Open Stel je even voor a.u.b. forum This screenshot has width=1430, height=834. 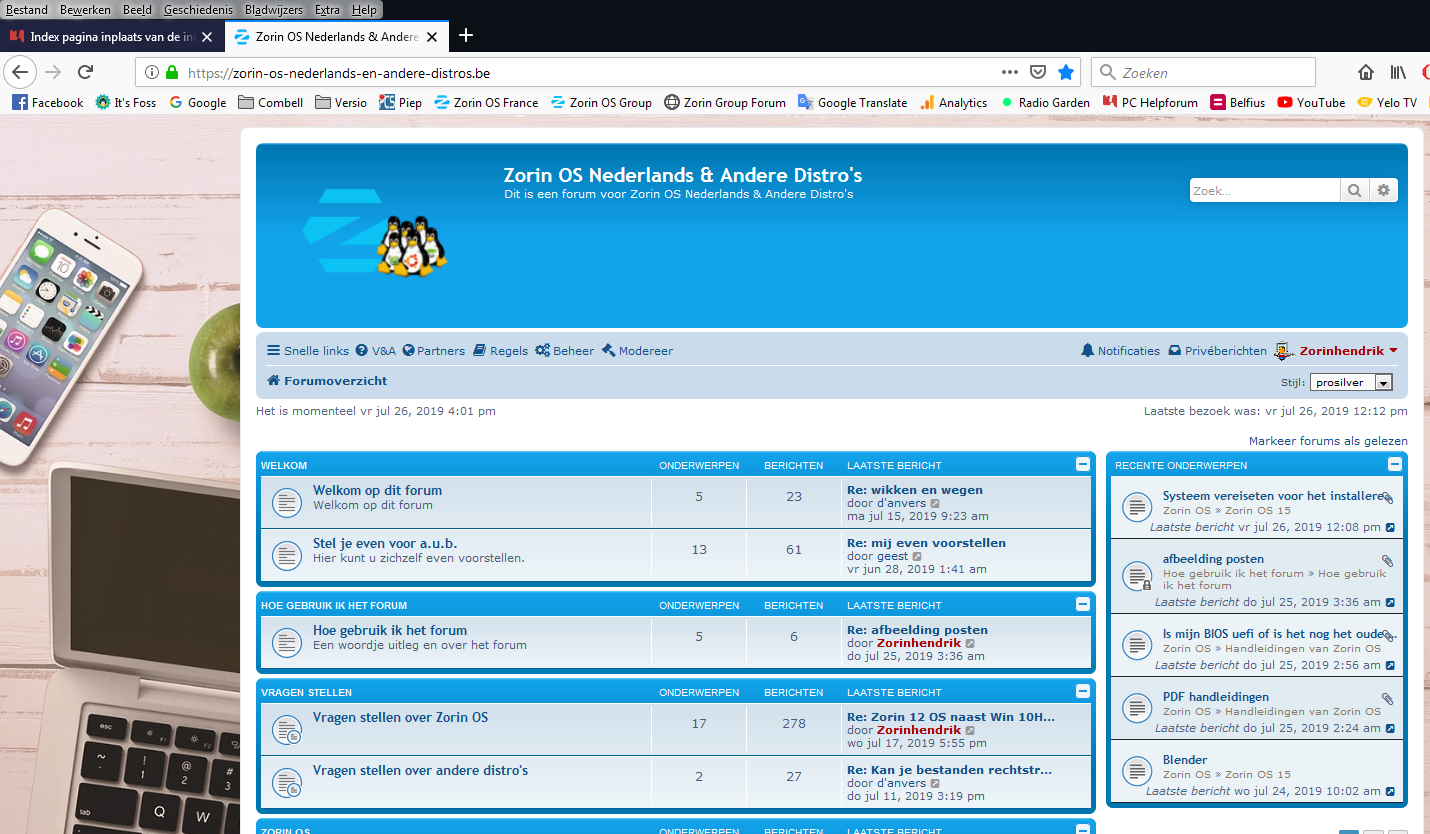point(385,543)
